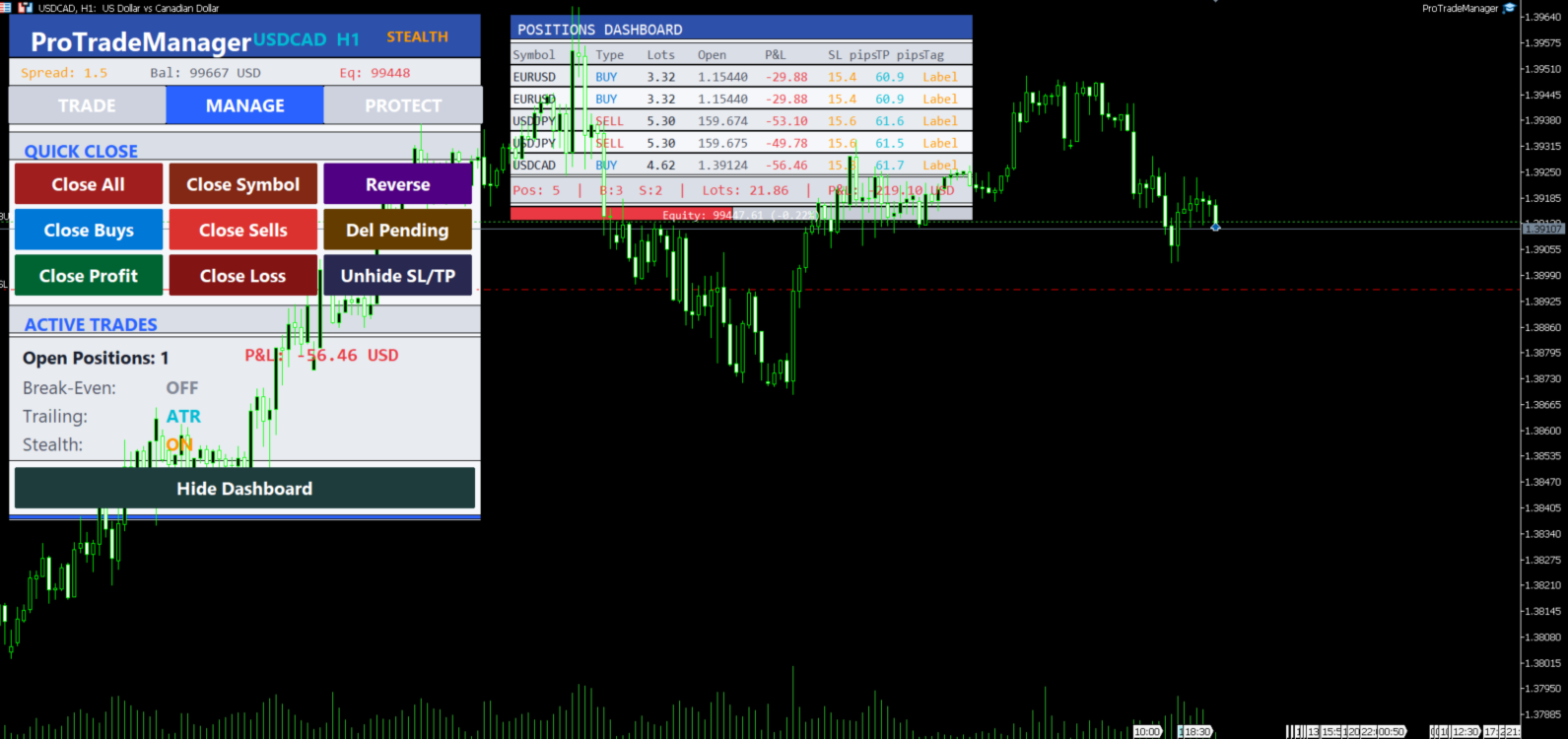Click the blue arrow marker on the last candle
This screenshot has width=1568, height=739.
(x=1216, y=227)
